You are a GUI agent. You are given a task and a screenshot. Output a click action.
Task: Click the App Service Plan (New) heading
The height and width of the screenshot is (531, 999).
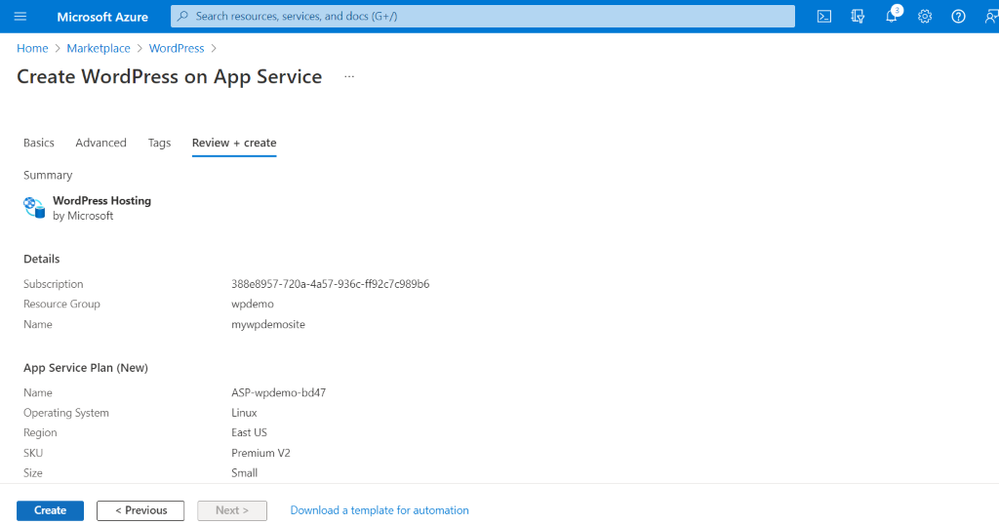(x=85, y=368)
